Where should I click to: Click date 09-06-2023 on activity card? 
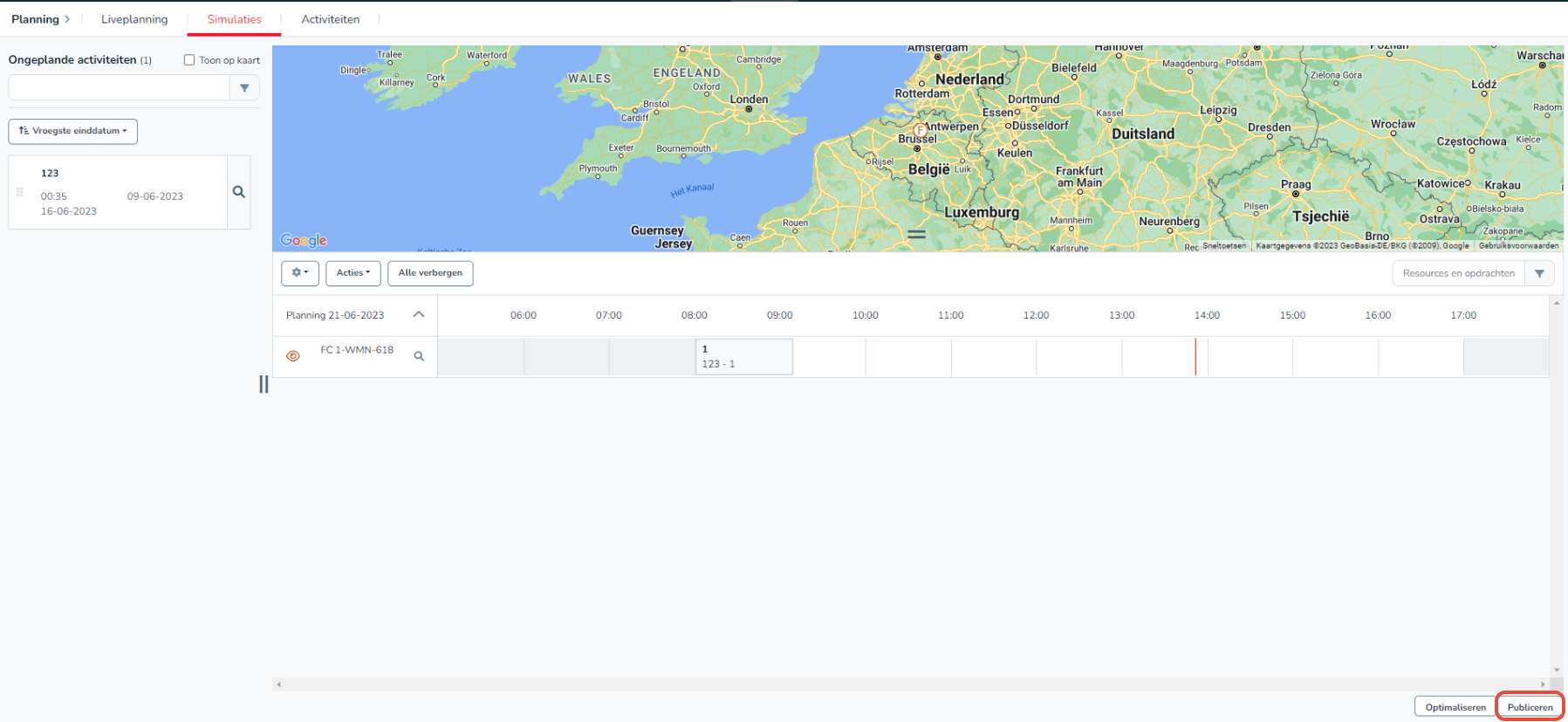pos(155,196)
